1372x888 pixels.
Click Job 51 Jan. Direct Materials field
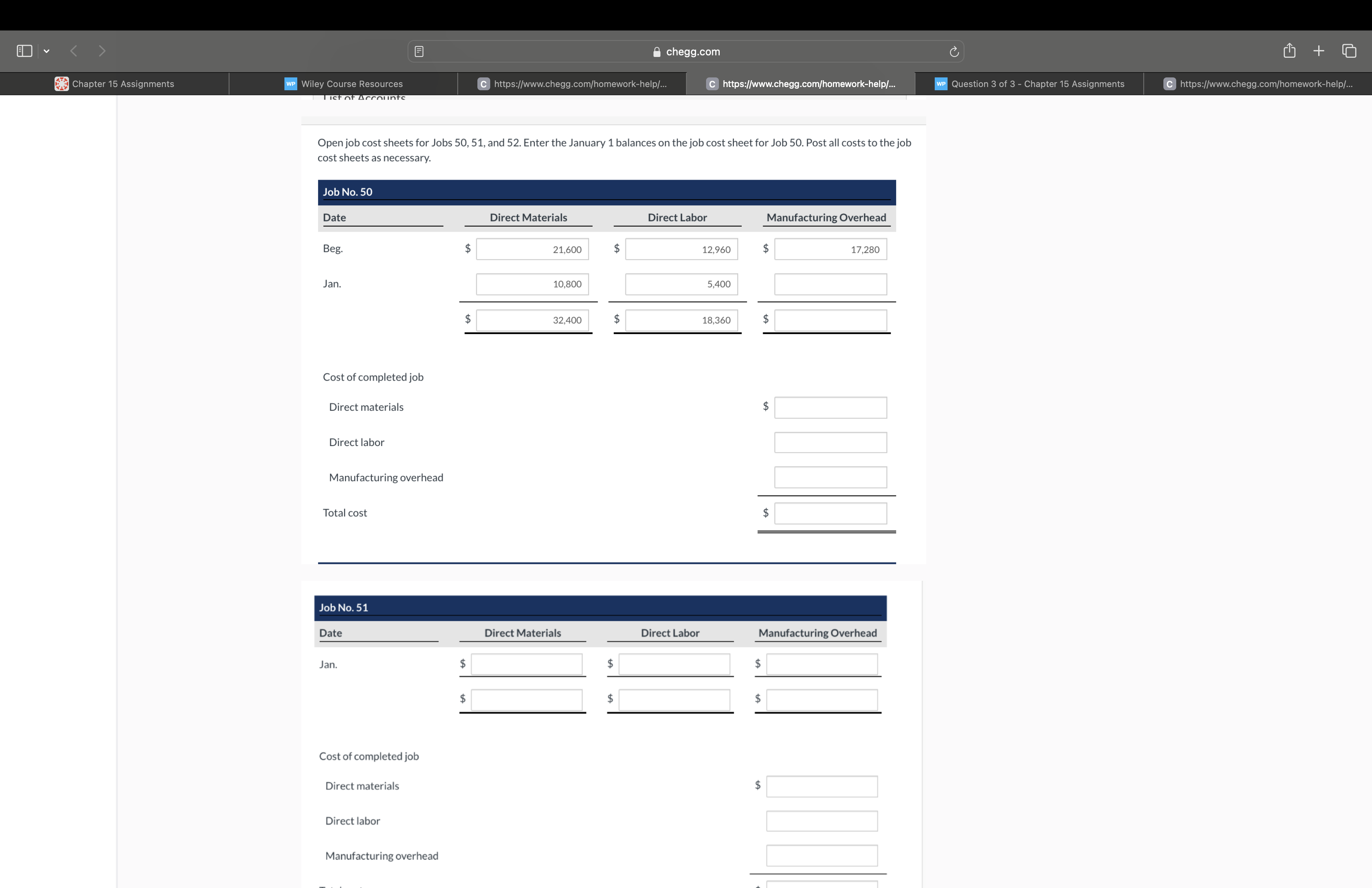tap(526, 665)
